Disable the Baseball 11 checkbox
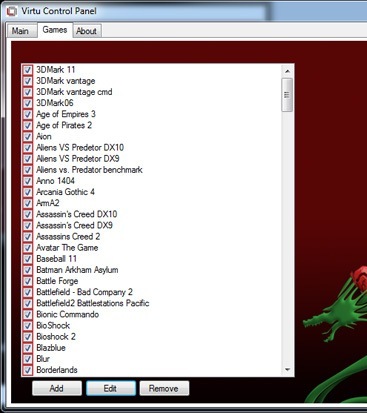Viewport: 367px width, 413px height. (28, 259)
